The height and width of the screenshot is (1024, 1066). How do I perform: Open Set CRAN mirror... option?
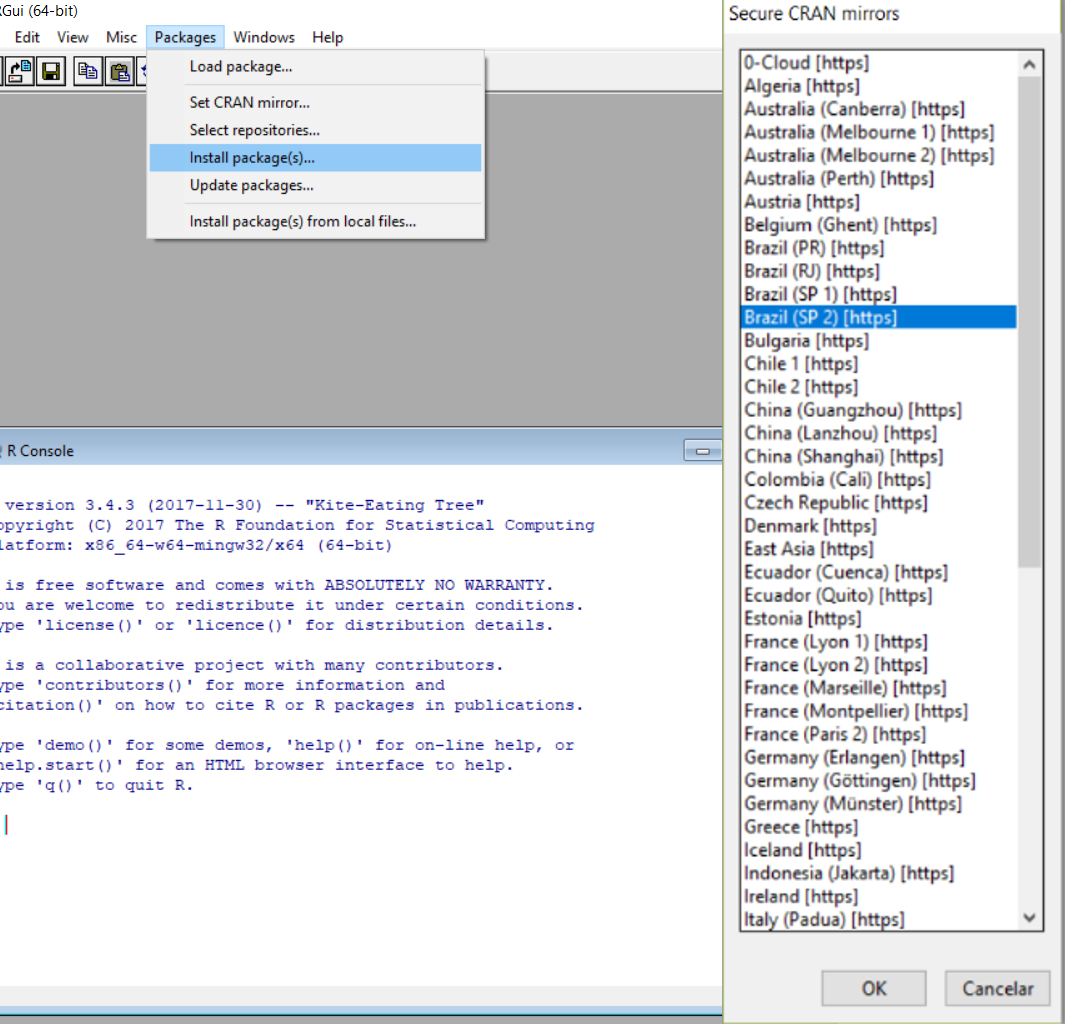pos(250,103)
